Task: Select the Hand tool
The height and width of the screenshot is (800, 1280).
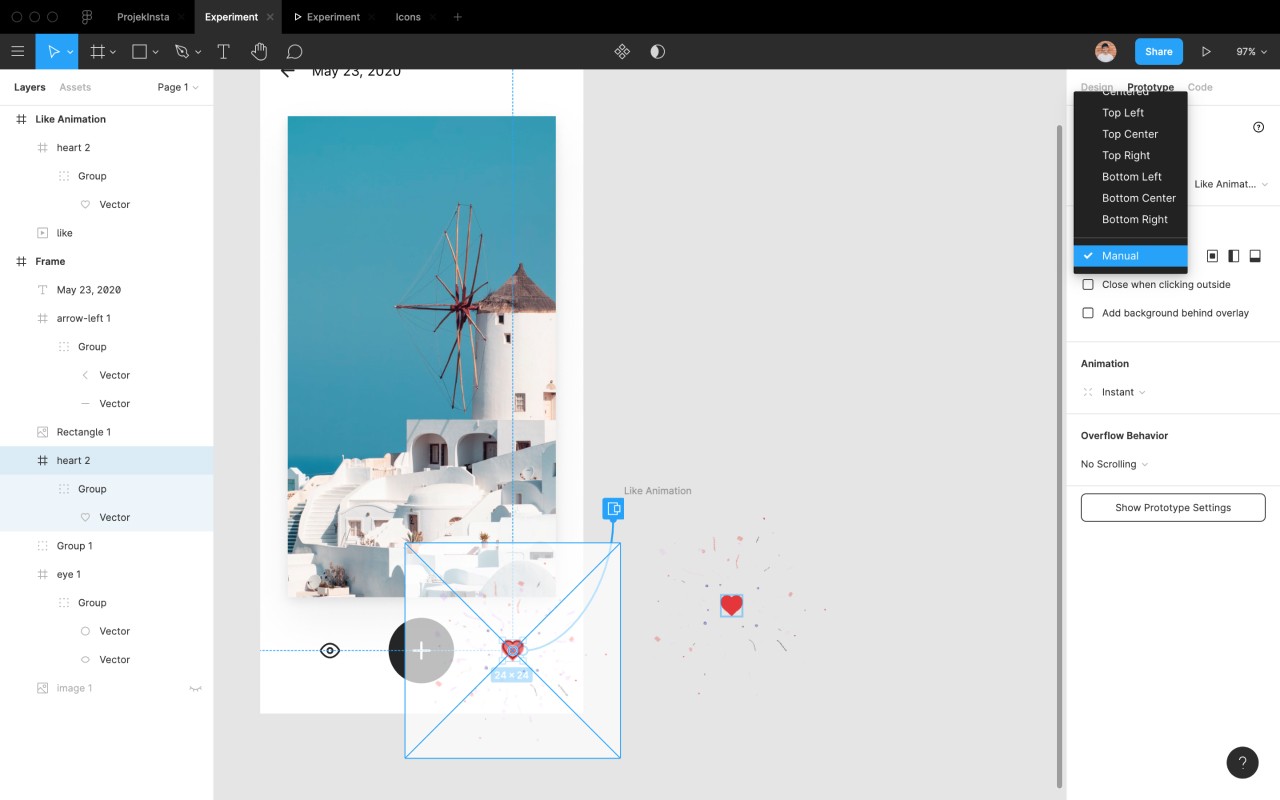Action: (x=259, y=51)
